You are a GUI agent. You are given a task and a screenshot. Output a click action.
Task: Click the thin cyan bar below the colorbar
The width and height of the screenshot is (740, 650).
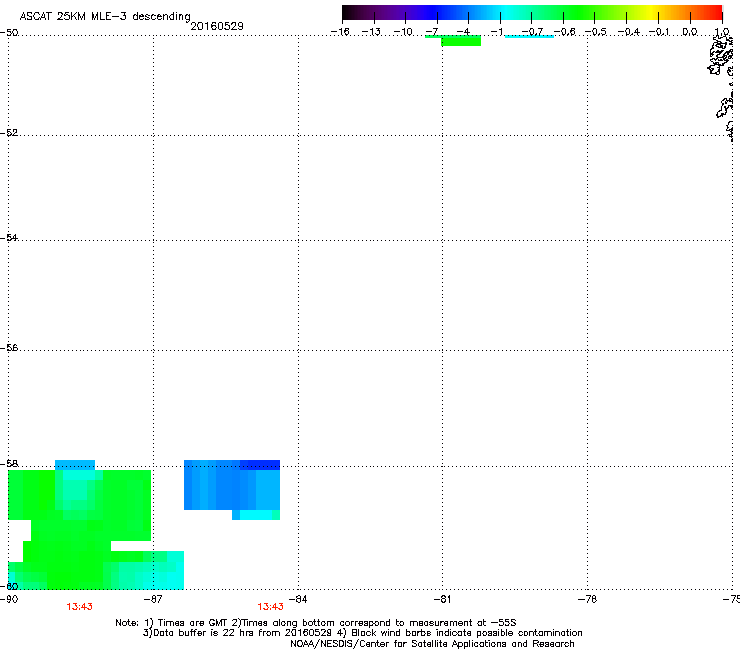click(x=529, y=36)
